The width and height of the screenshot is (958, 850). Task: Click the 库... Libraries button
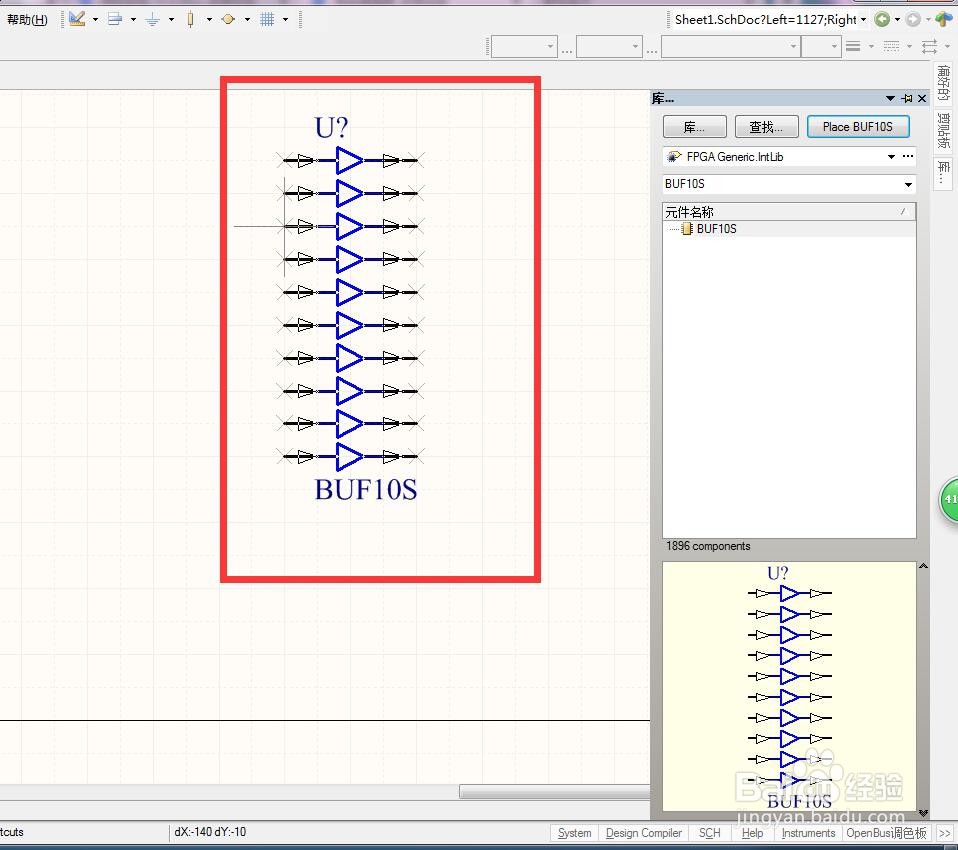(695, 127)
